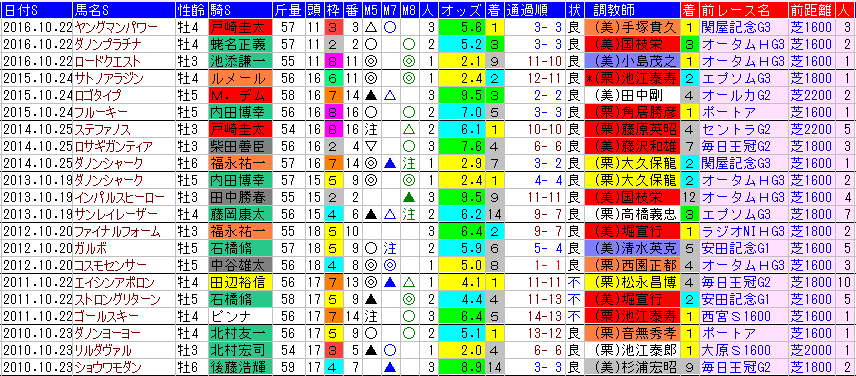Click trainer cell (栗)藤原英昭
Image resolution: width=856 pixels, height=376 pixels.
tap(632, 129)
